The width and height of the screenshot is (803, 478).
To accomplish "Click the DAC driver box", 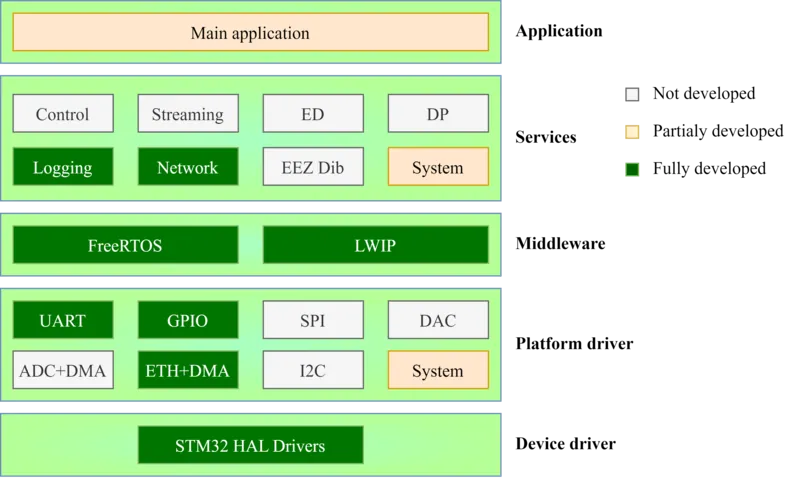I will (438, 320).
